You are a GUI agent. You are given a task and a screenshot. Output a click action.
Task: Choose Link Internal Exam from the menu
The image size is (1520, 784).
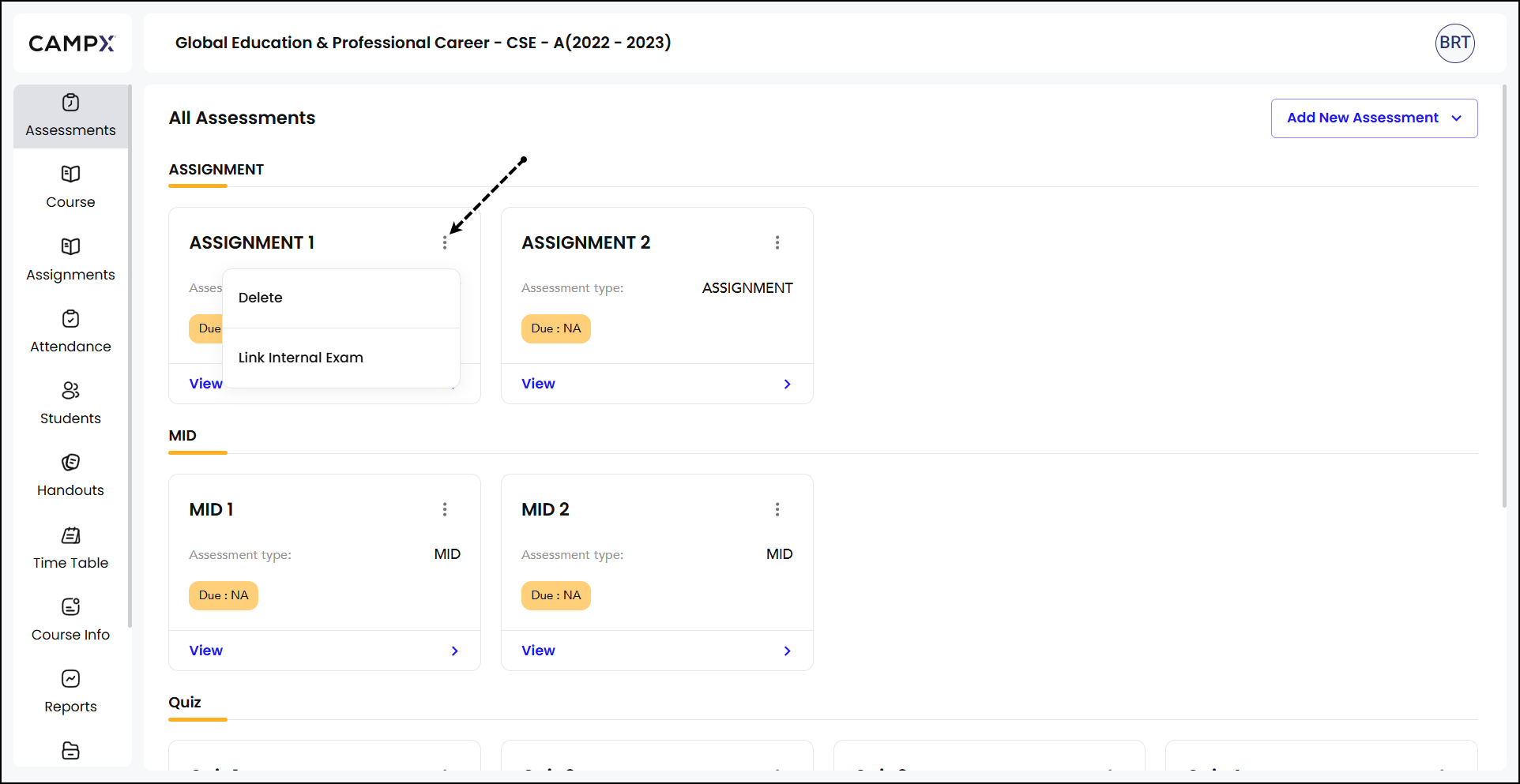pos(341,358)
